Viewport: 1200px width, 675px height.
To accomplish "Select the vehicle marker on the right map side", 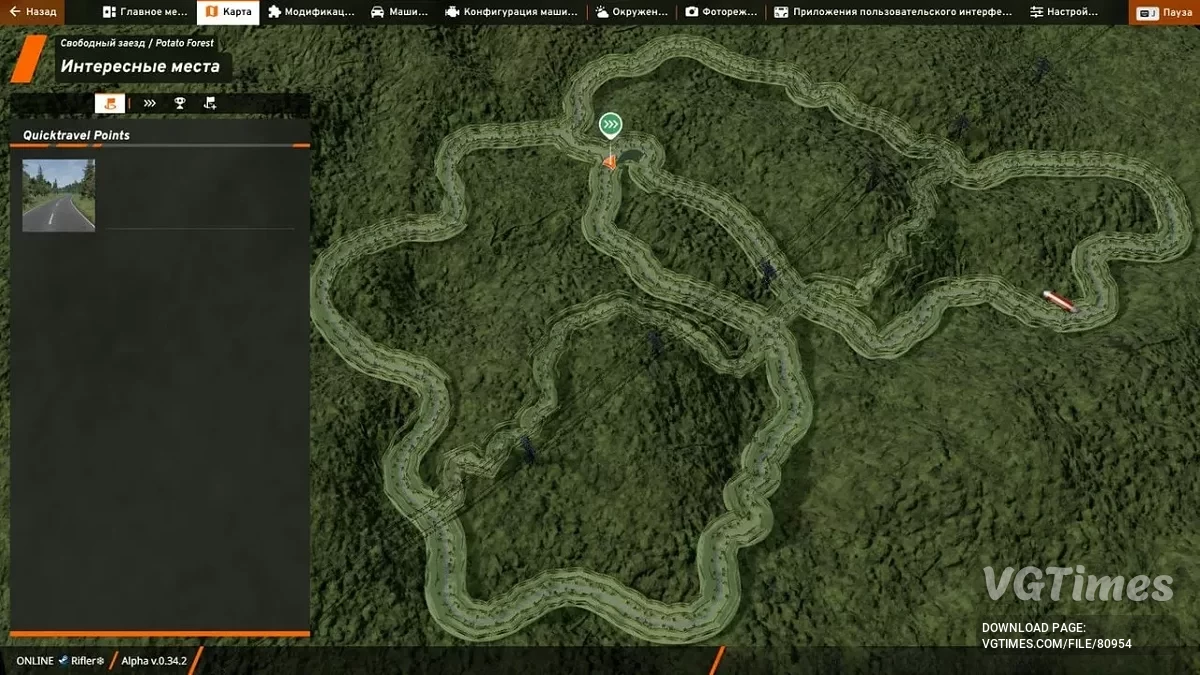I will coord(1058,301).
